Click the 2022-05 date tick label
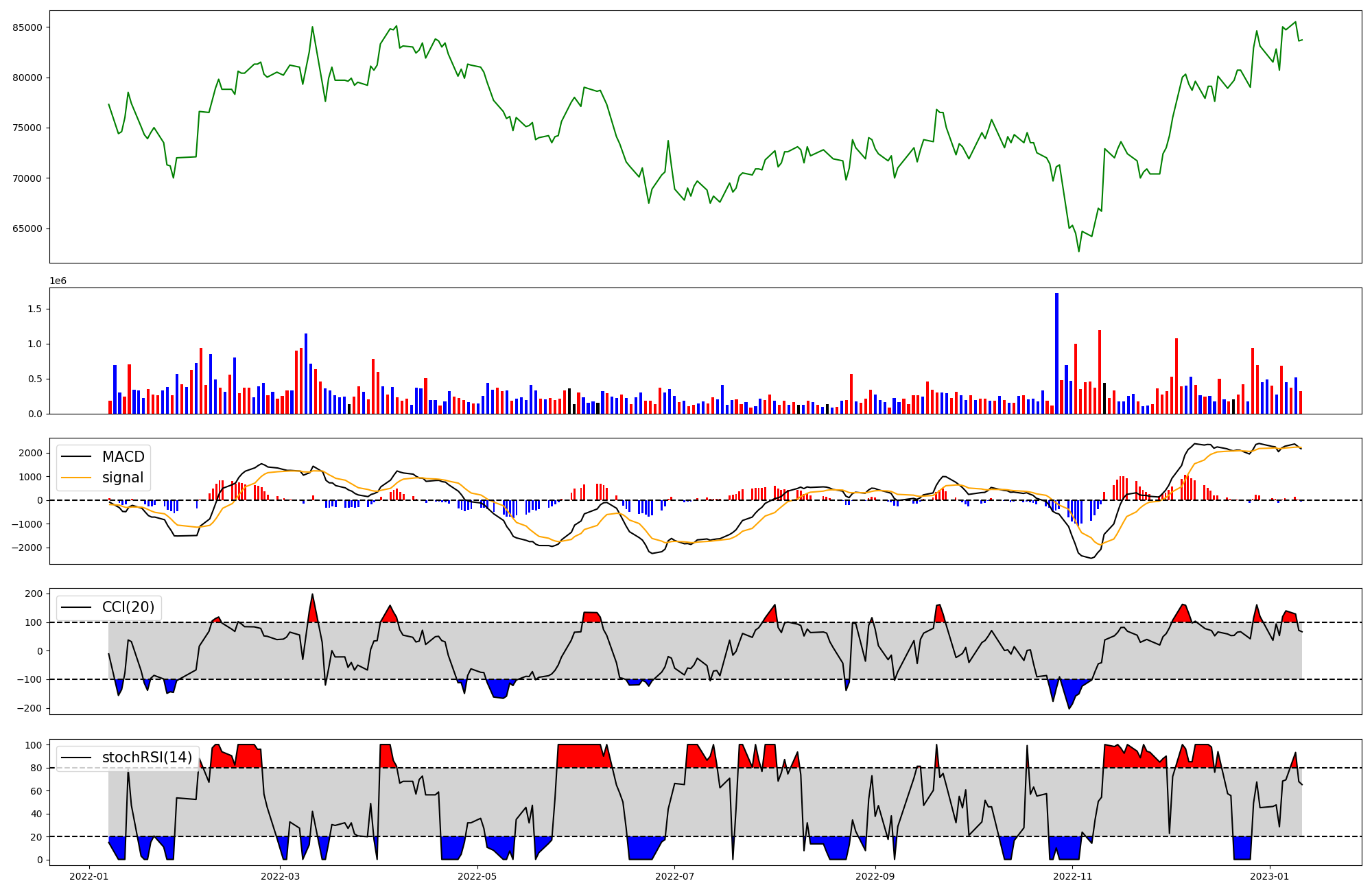1372x892 pixels. [x=477, y=876]
